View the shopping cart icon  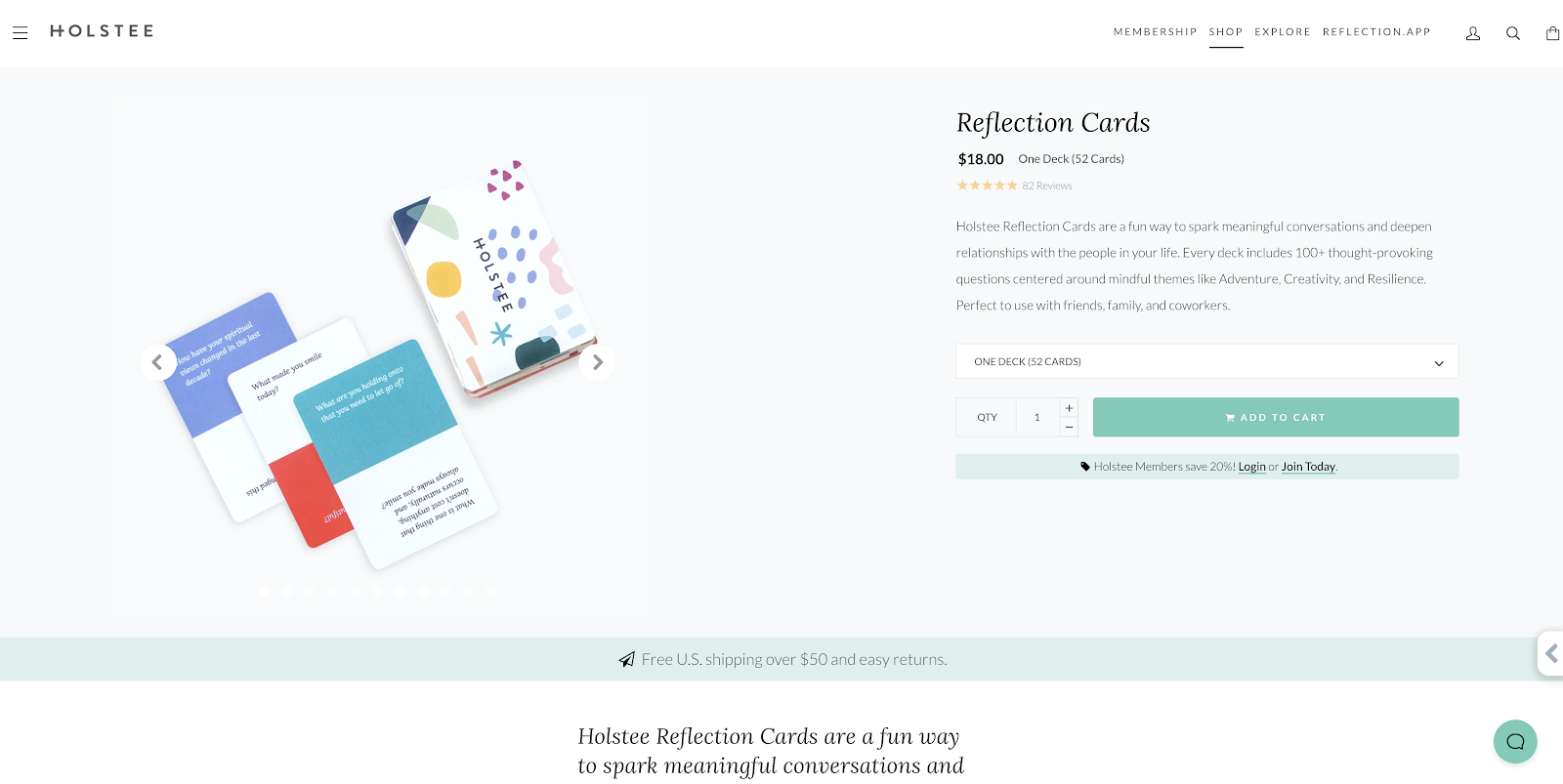click(1552, 32)
